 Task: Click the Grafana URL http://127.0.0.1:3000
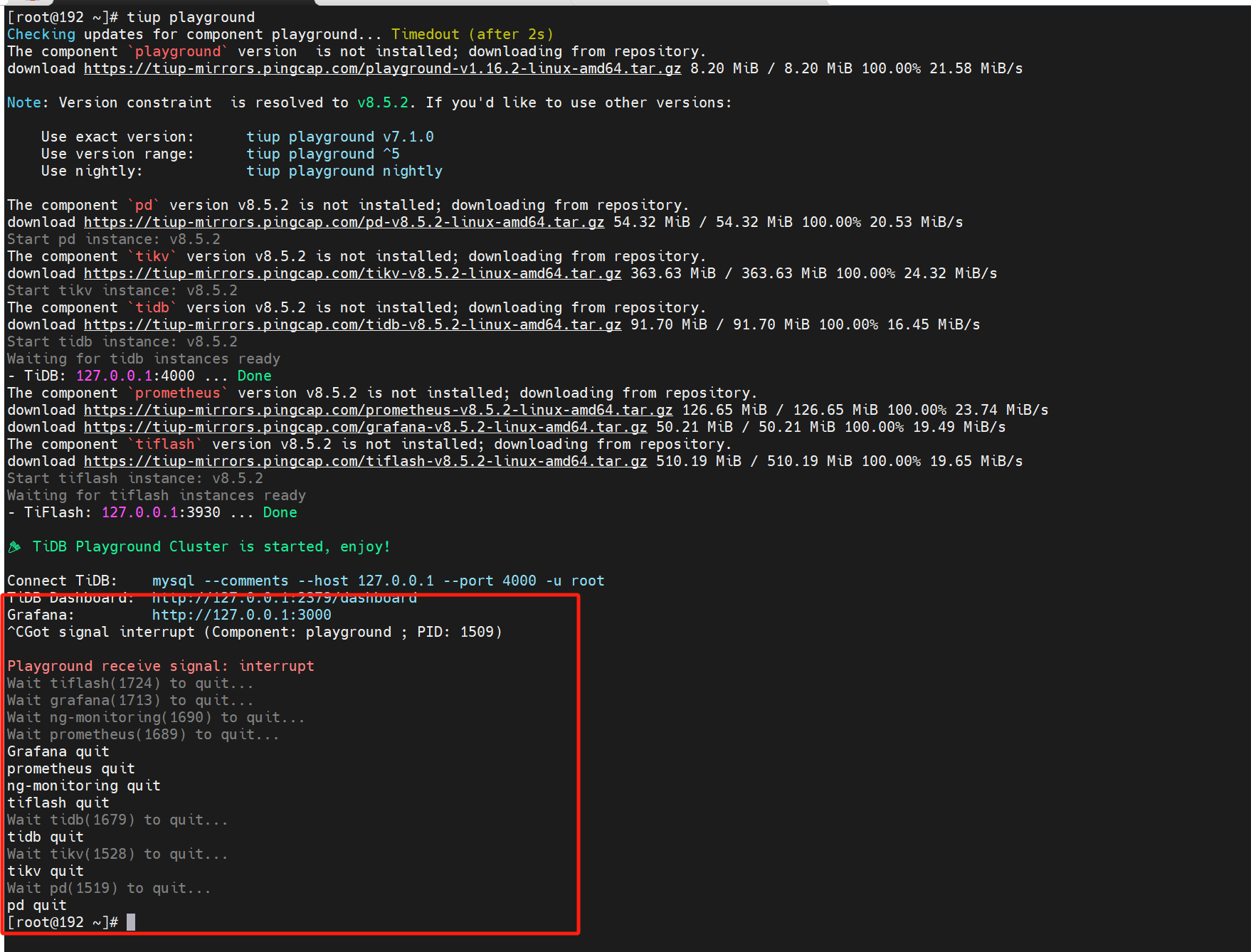242,615
